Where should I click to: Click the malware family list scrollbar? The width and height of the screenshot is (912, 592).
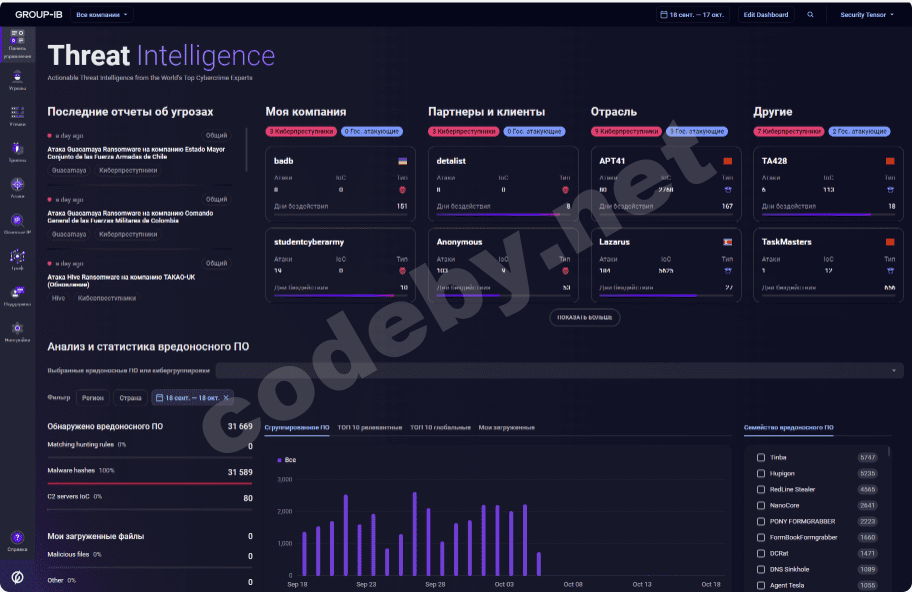(x=889, y=452)
